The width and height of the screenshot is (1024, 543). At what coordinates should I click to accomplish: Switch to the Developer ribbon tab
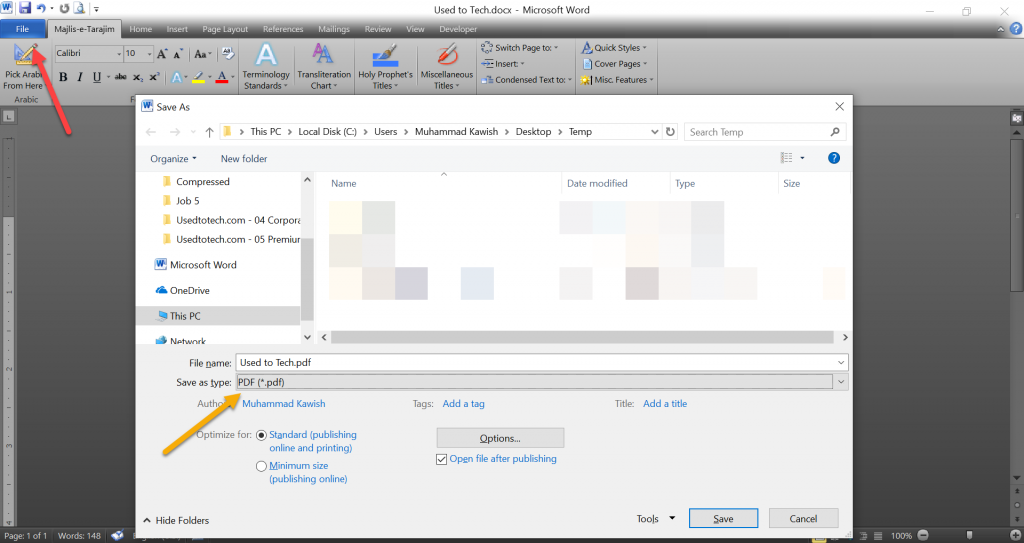click(458, 29)
